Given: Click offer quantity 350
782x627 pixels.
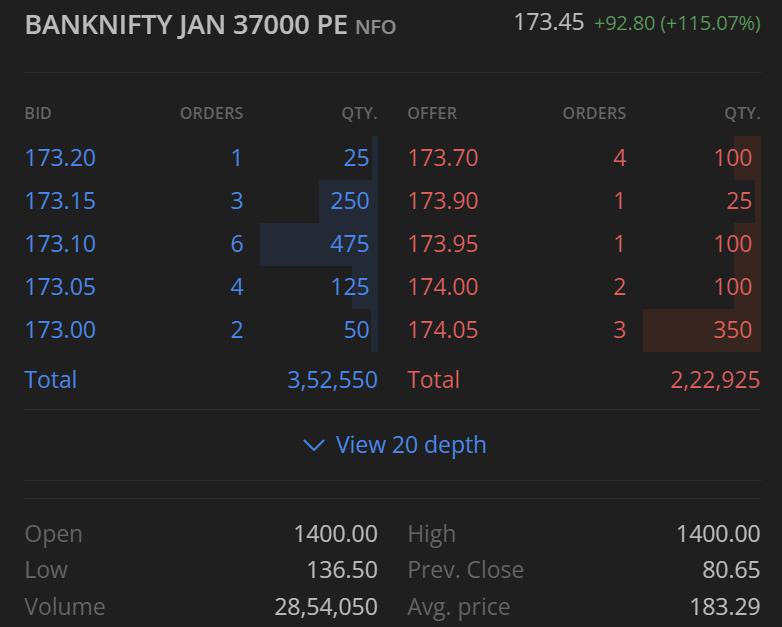Looking at the screenshot, I should pyautogui.click(x=733, y=330).
